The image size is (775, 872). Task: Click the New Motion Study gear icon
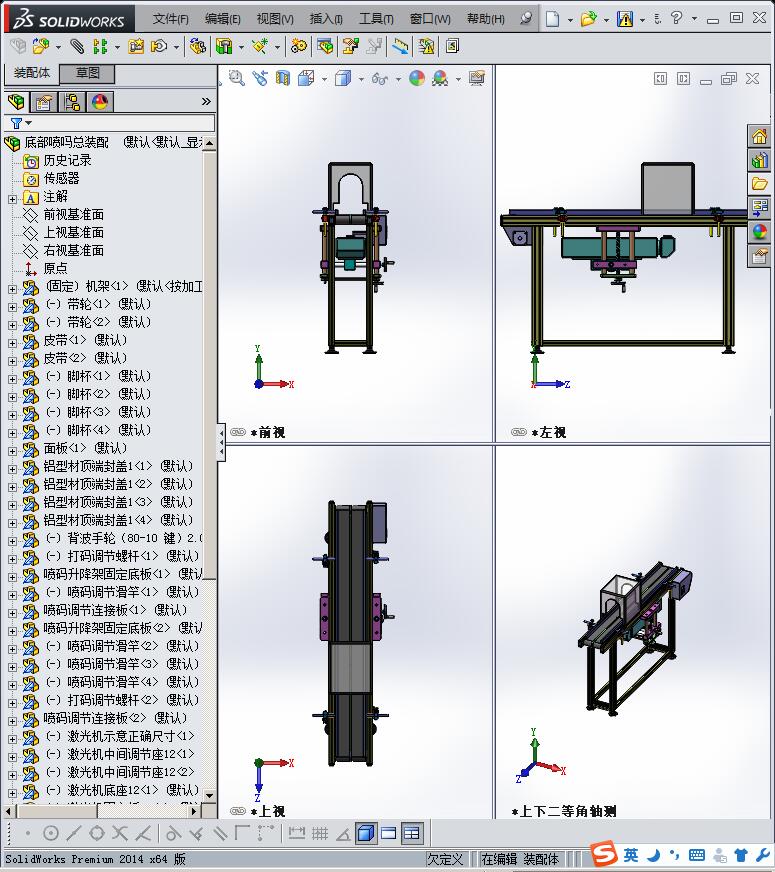tap(299, 46)
